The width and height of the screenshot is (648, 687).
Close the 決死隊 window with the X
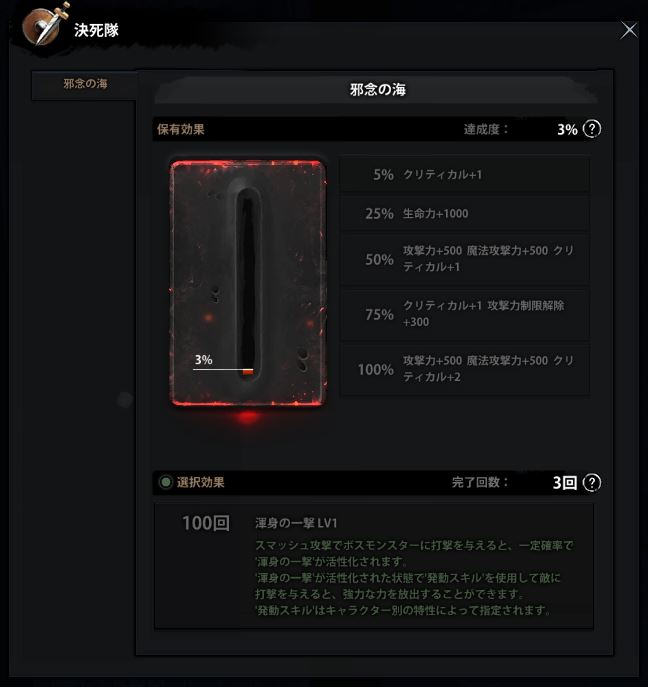[x=629, y=30]
